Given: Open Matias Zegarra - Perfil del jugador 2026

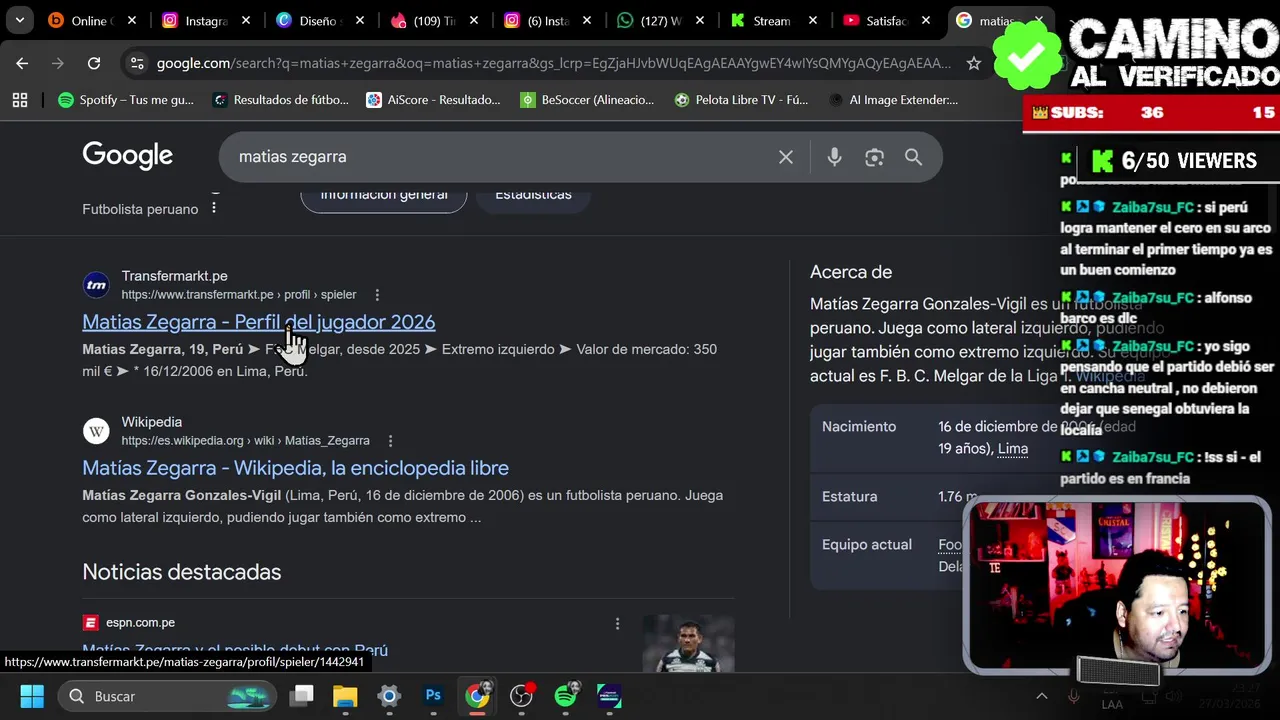Looking at the screenshot, I should point(258,322).
